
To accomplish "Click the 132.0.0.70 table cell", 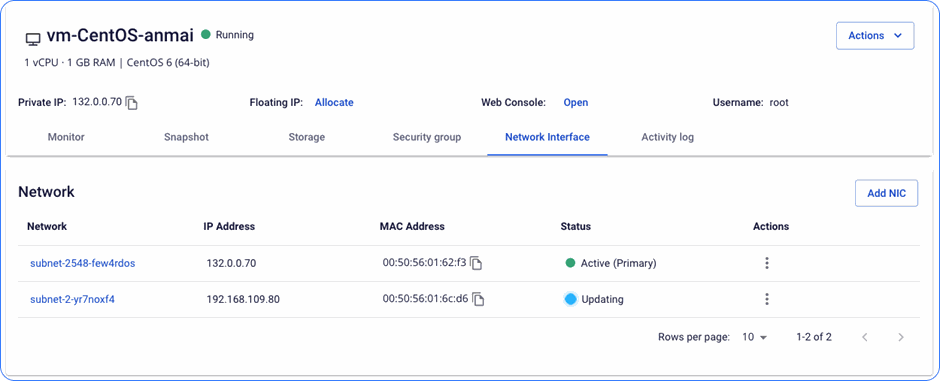I will pos(231,263).
